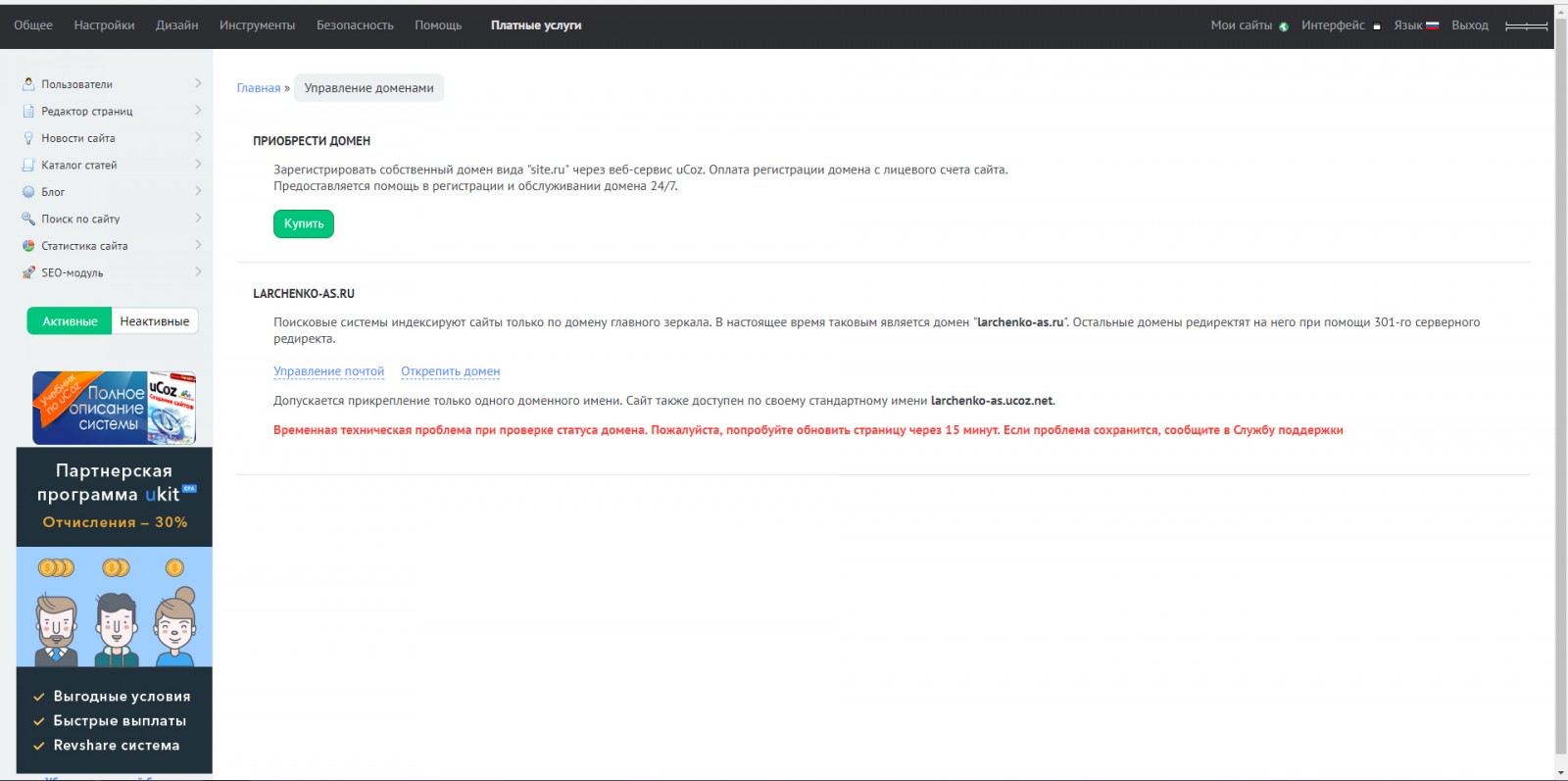1568x781 pixels.
Task: Click the Пользователи user icon in sidebar
Action: (x=28, y=84)
